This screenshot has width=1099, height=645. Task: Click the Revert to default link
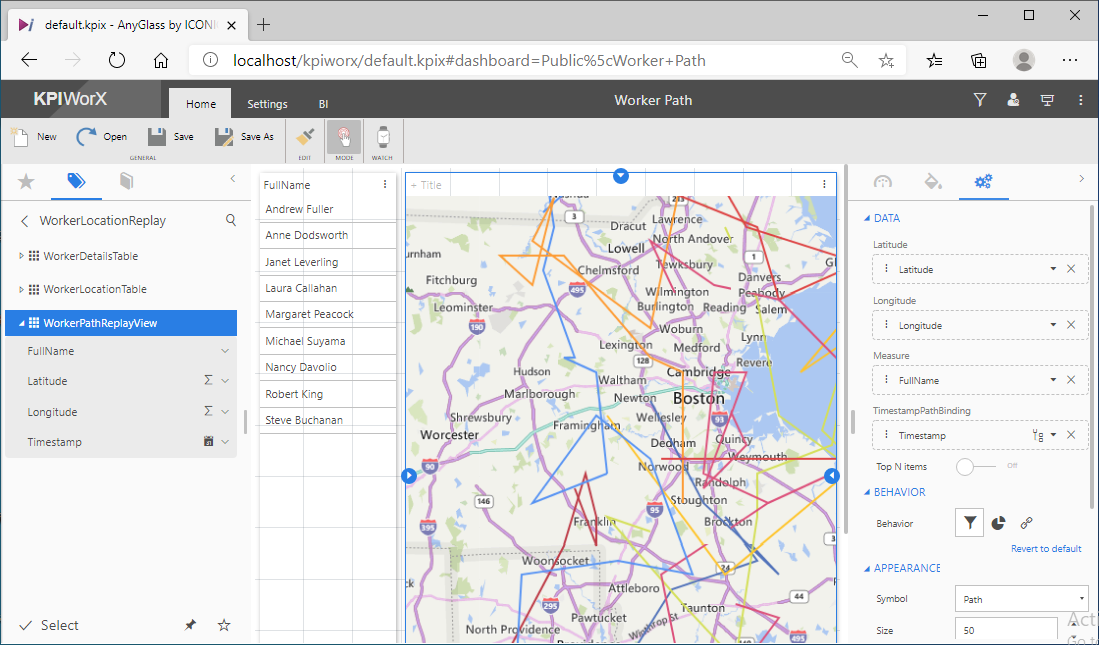pos(1046,548)
